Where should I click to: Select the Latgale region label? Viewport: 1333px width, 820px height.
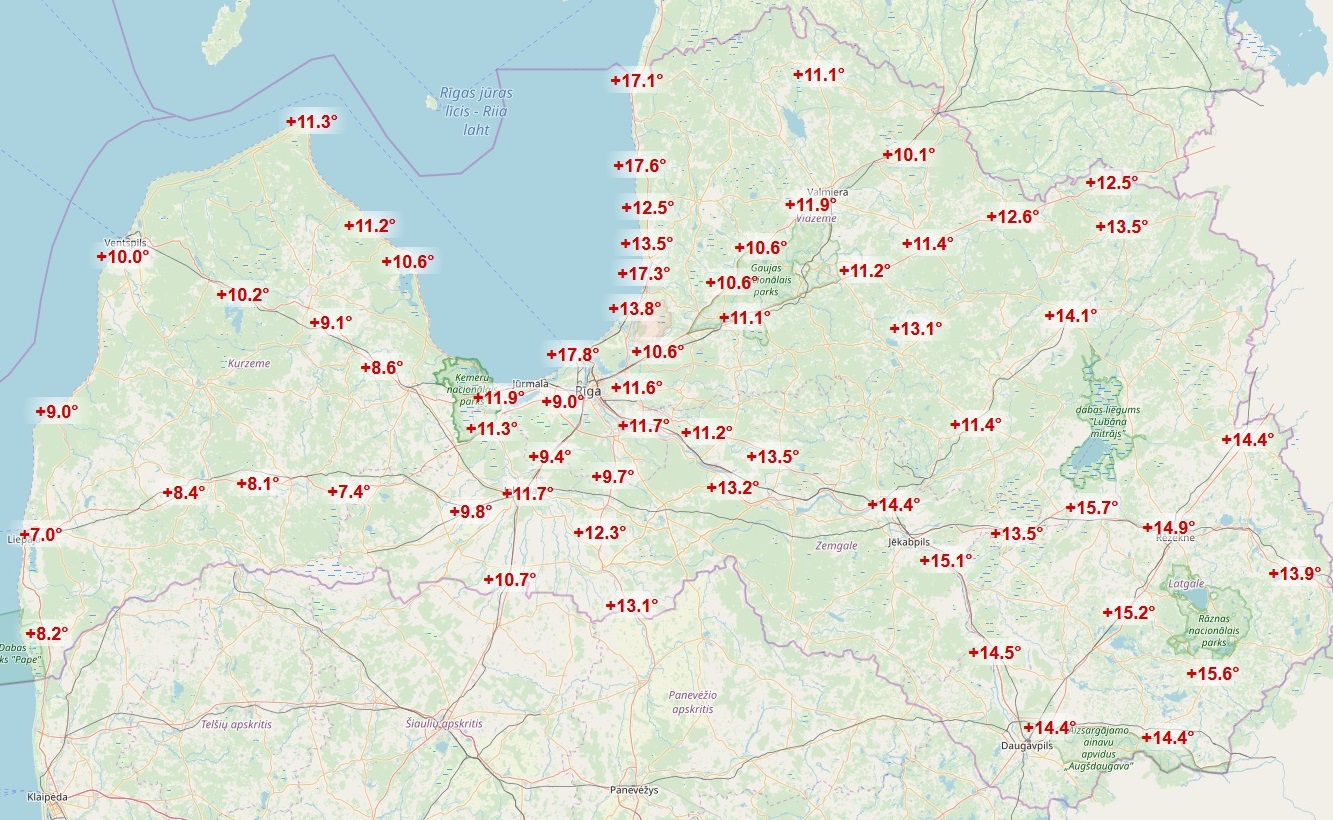(x=1186, y=583)
